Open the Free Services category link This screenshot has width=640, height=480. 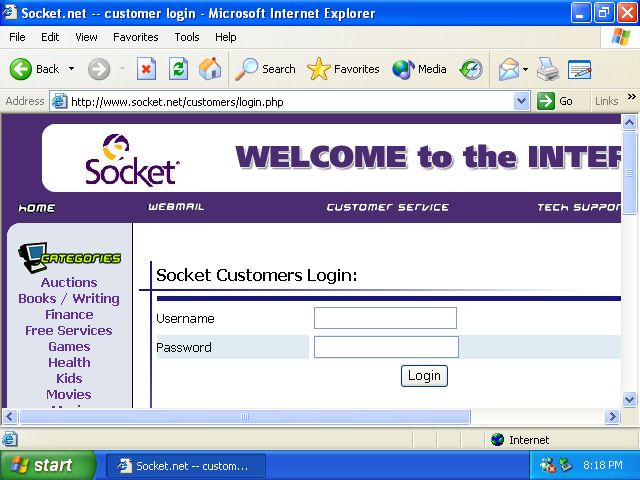coord(69,331)
